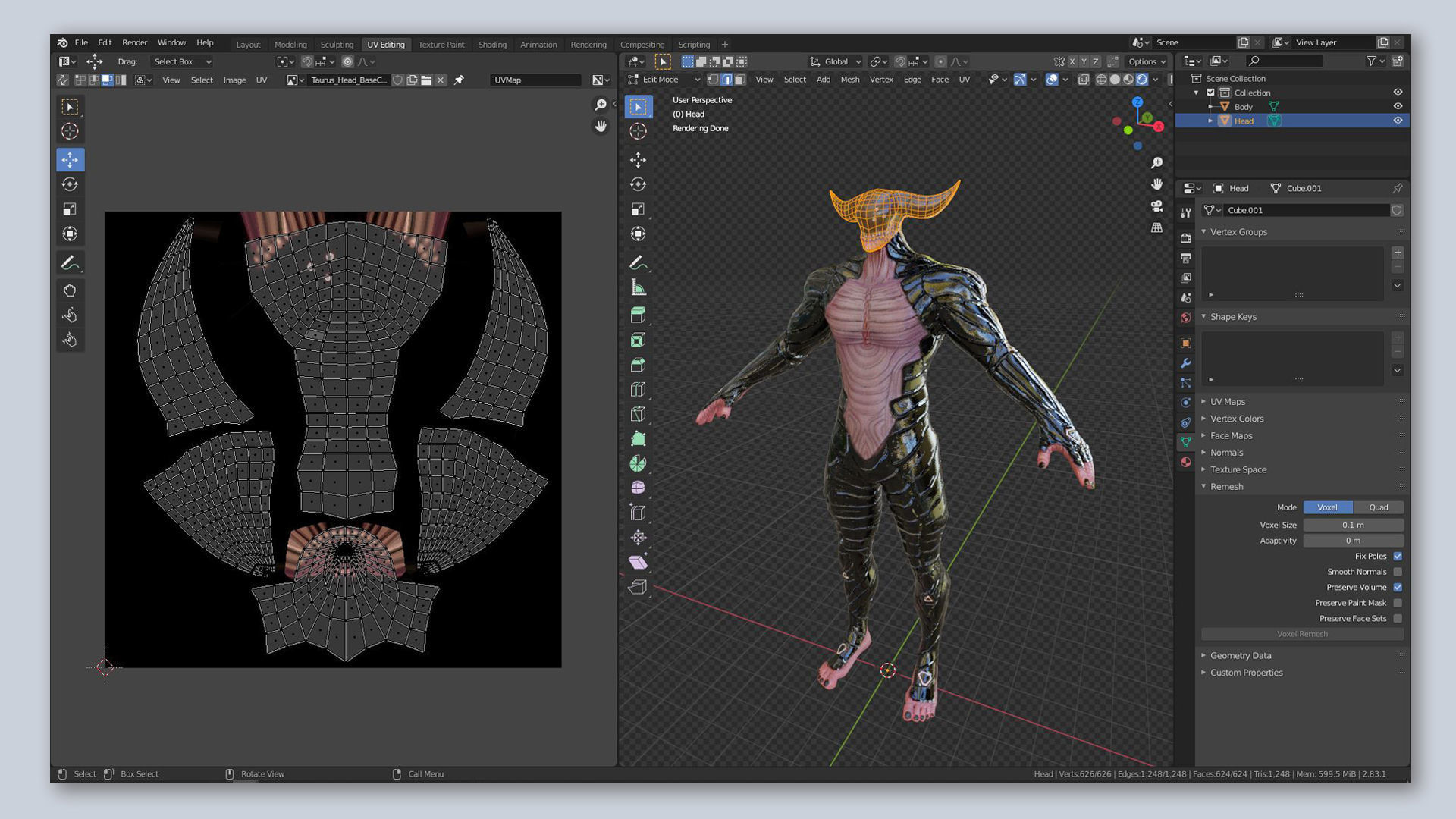
Task: Switch to orthographic view grid icon
Action: click(x=1156, y=227)
